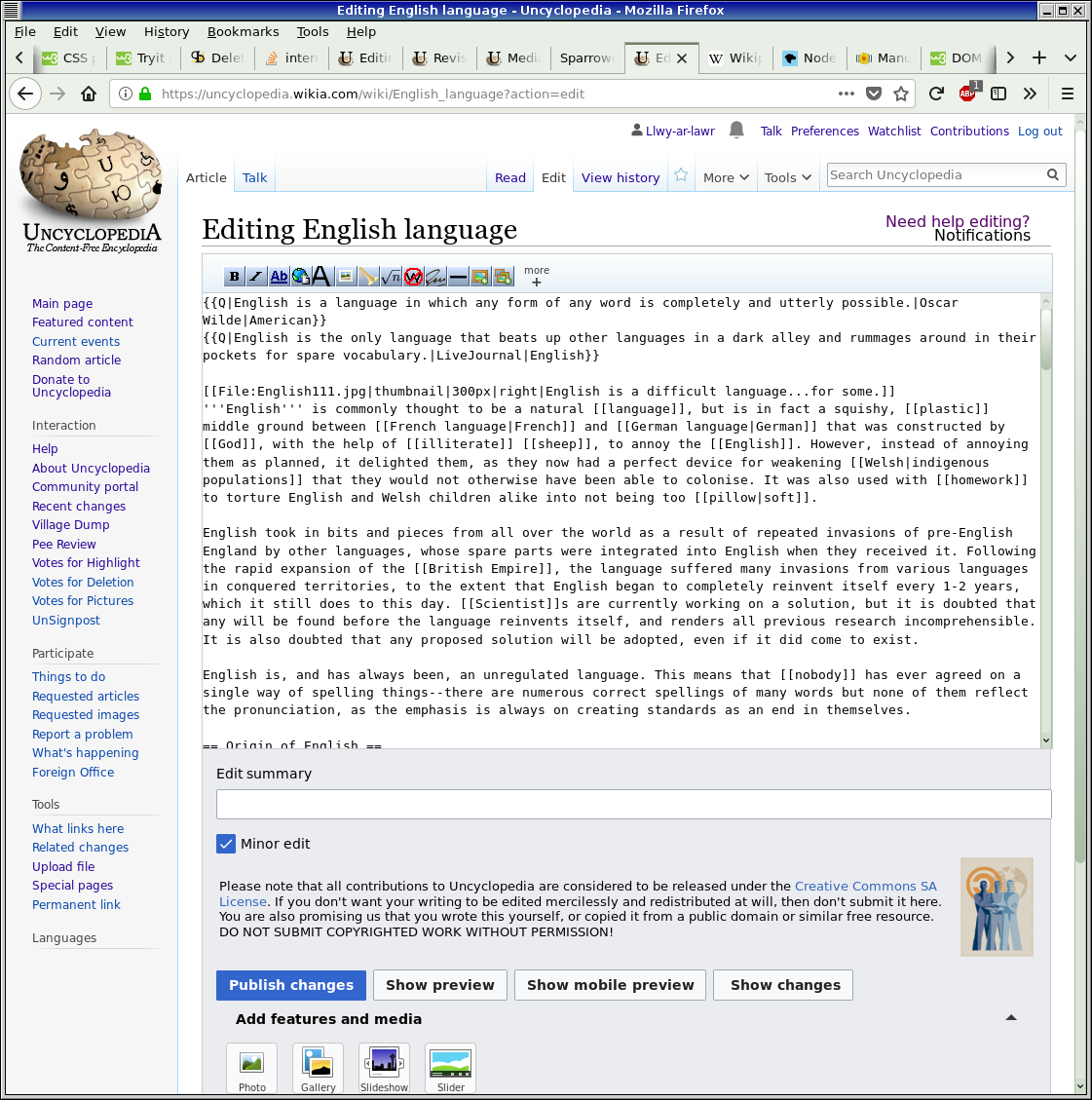Click the nowiki (ignore wiki formatting) icon

413,277
